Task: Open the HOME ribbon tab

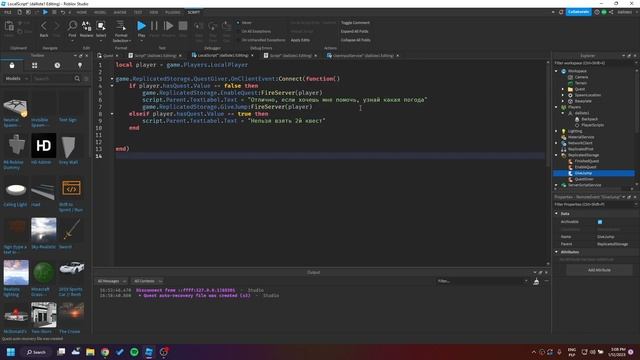Action: pyautogui.click(x=81, y=12)
